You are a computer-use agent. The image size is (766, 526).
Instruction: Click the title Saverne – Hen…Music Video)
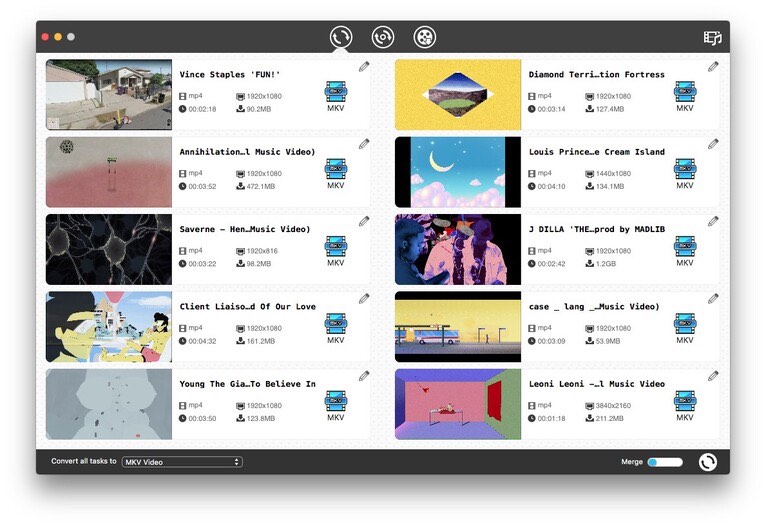(x=245, y=229)
